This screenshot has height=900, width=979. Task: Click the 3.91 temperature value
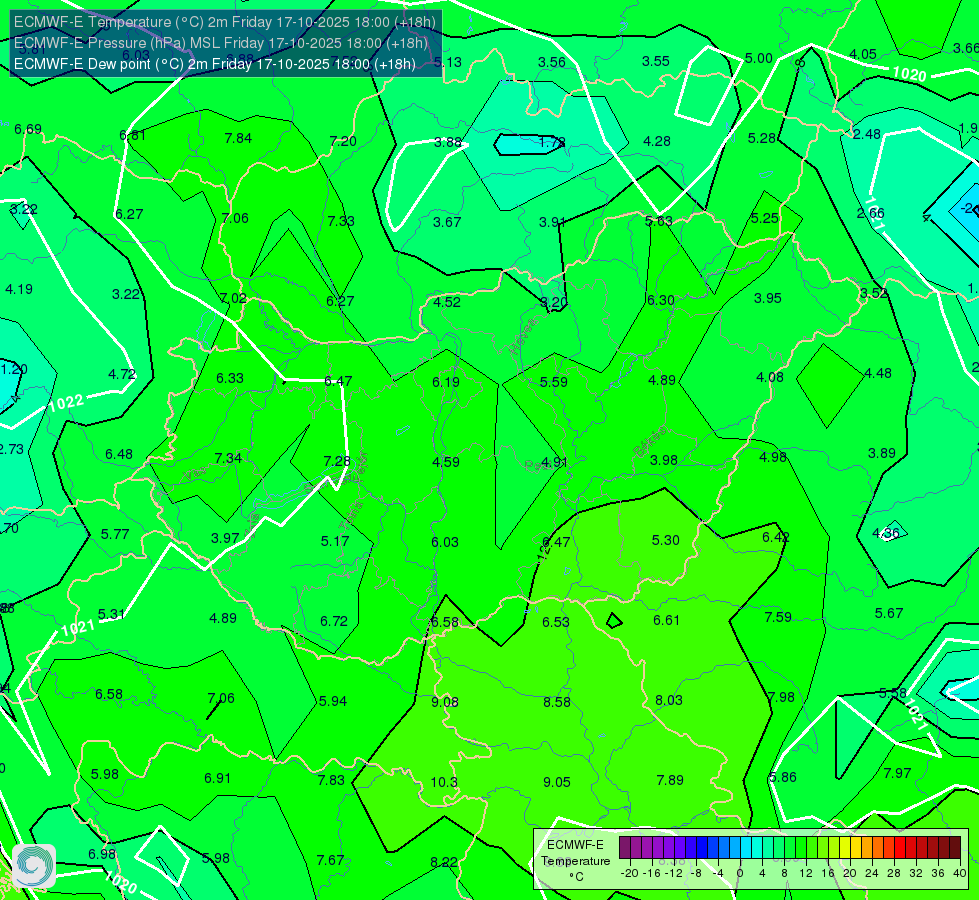(x=553, y=222)
